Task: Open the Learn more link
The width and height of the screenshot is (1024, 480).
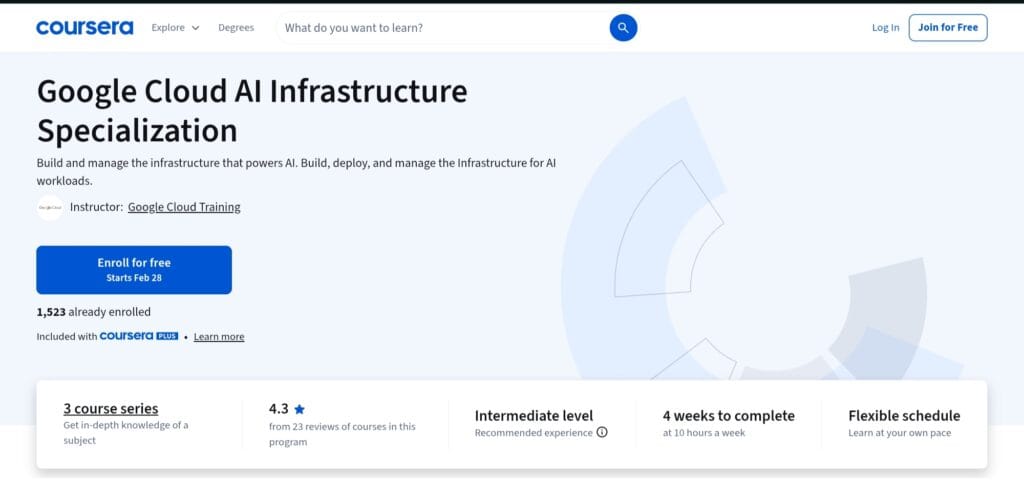Action: coord(219,337)
